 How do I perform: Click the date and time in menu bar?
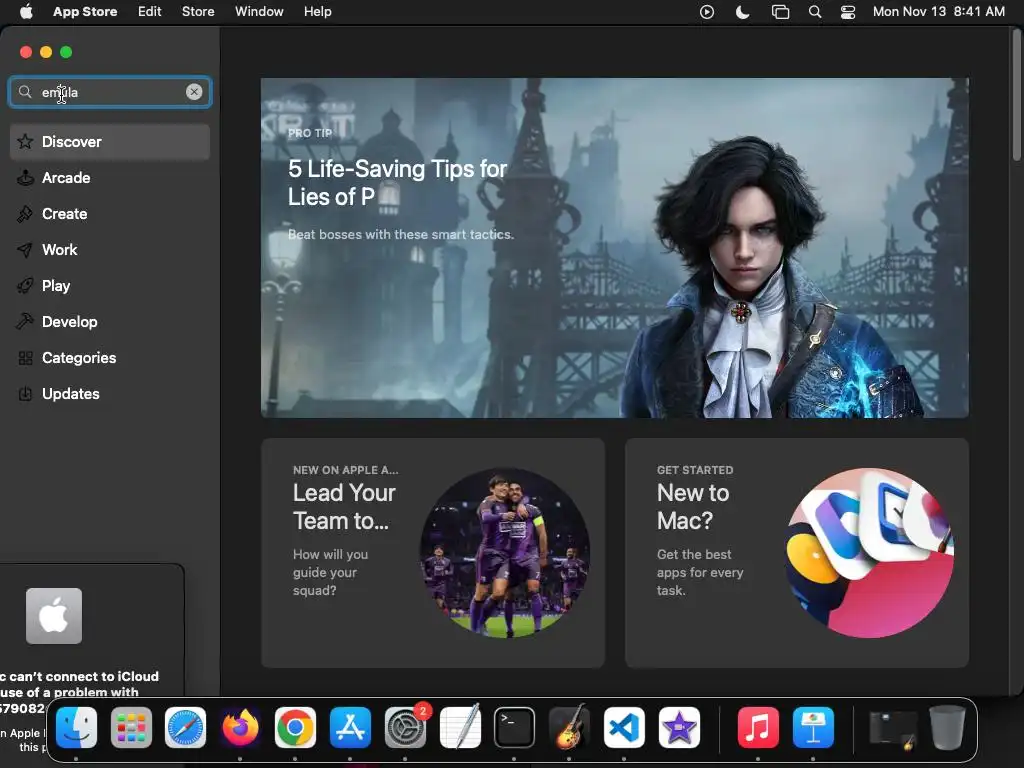pyautogui.click(x=938, y=11)
